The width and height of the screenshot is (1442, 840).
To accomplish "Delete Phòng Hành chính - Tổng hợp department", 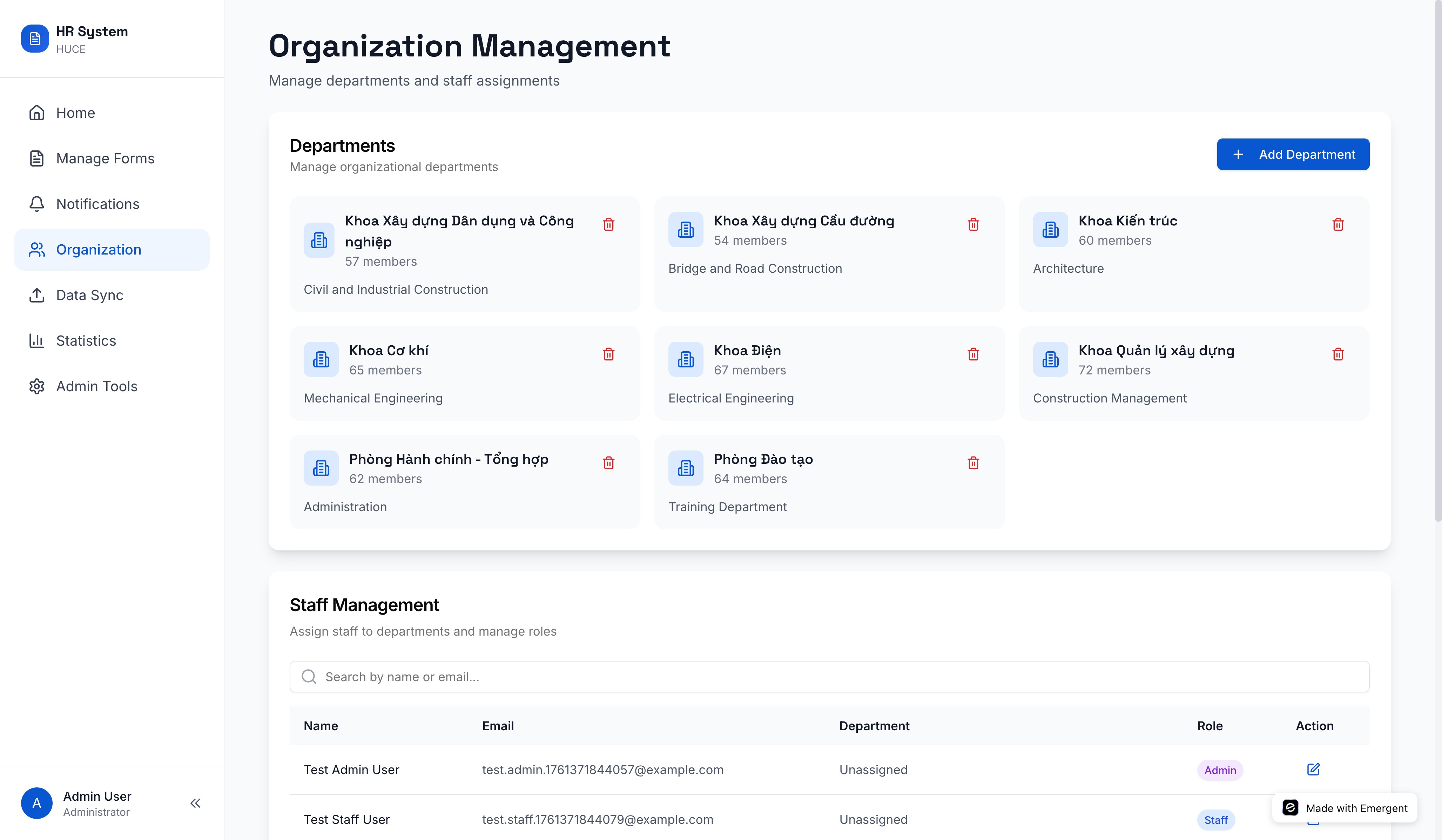I will coord(608,463).
